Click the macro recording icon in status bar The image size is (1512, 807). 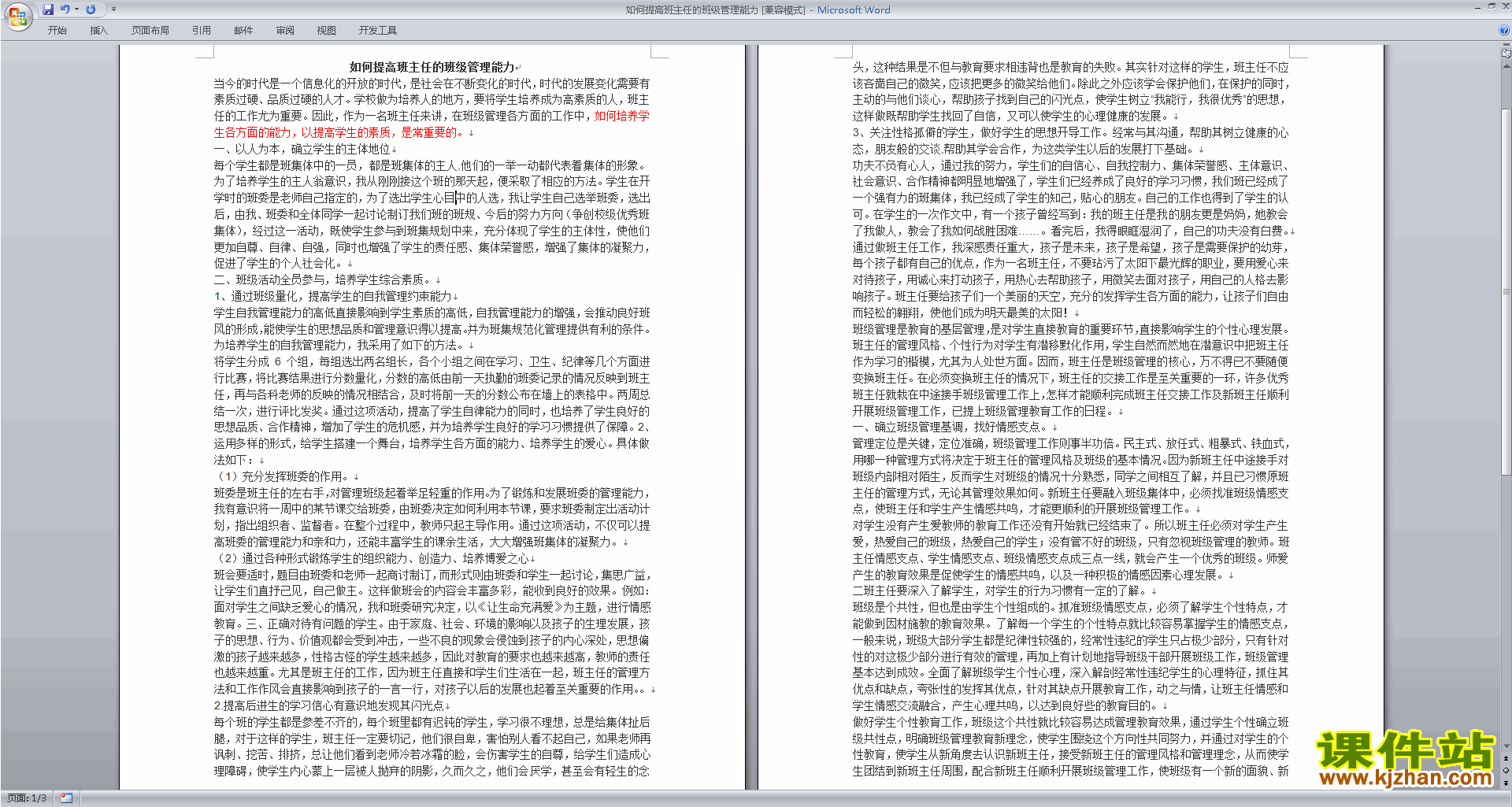tap(66, 798)
